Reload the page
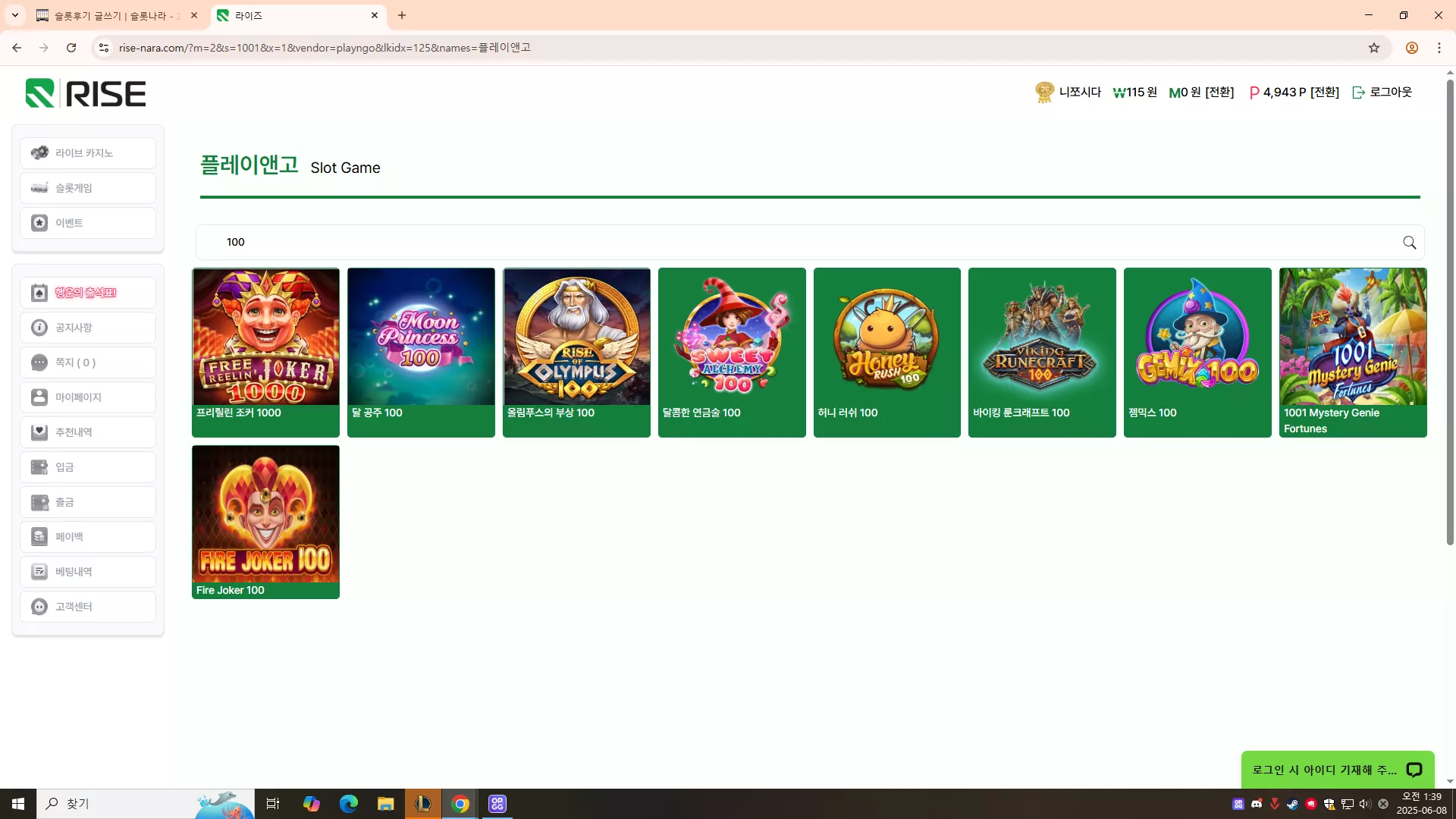The height and width of the screenshot is (819, 1456). click(71, 48)
